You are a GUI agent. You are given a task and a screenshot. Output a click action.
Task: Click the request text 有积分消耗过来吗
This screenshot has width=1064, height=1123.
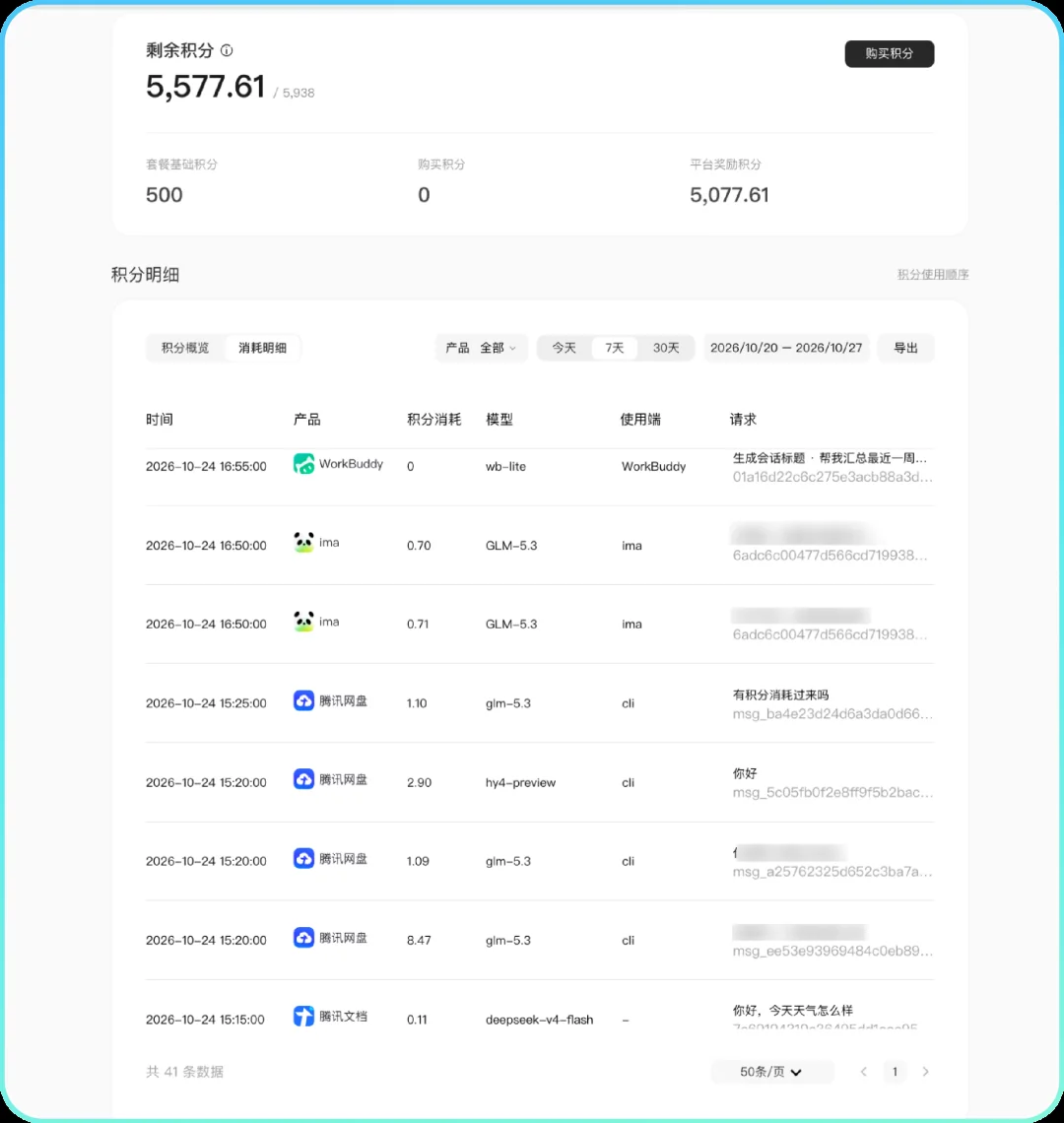(x=780, y=694)
